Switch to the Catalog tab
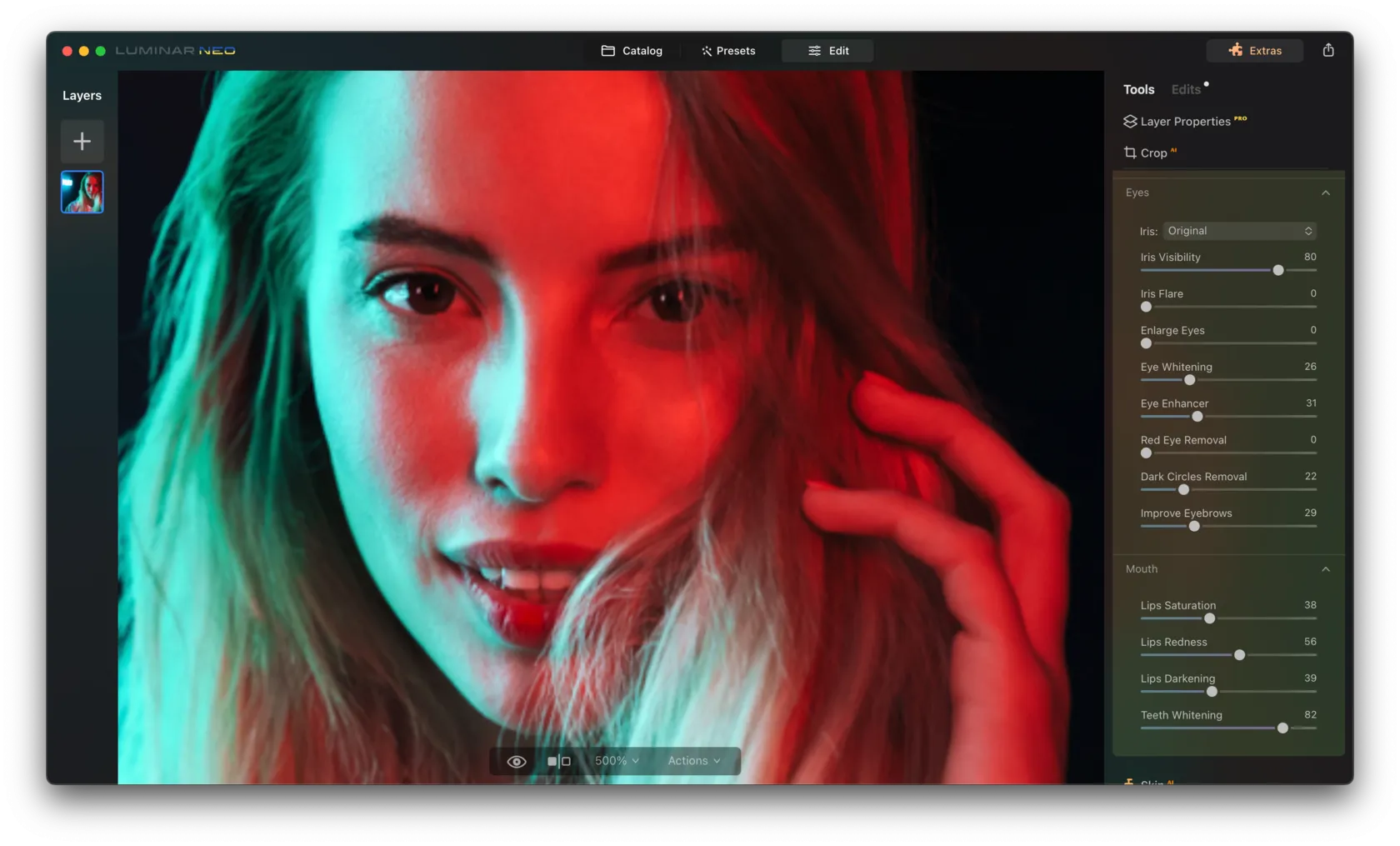 (632, 51)
